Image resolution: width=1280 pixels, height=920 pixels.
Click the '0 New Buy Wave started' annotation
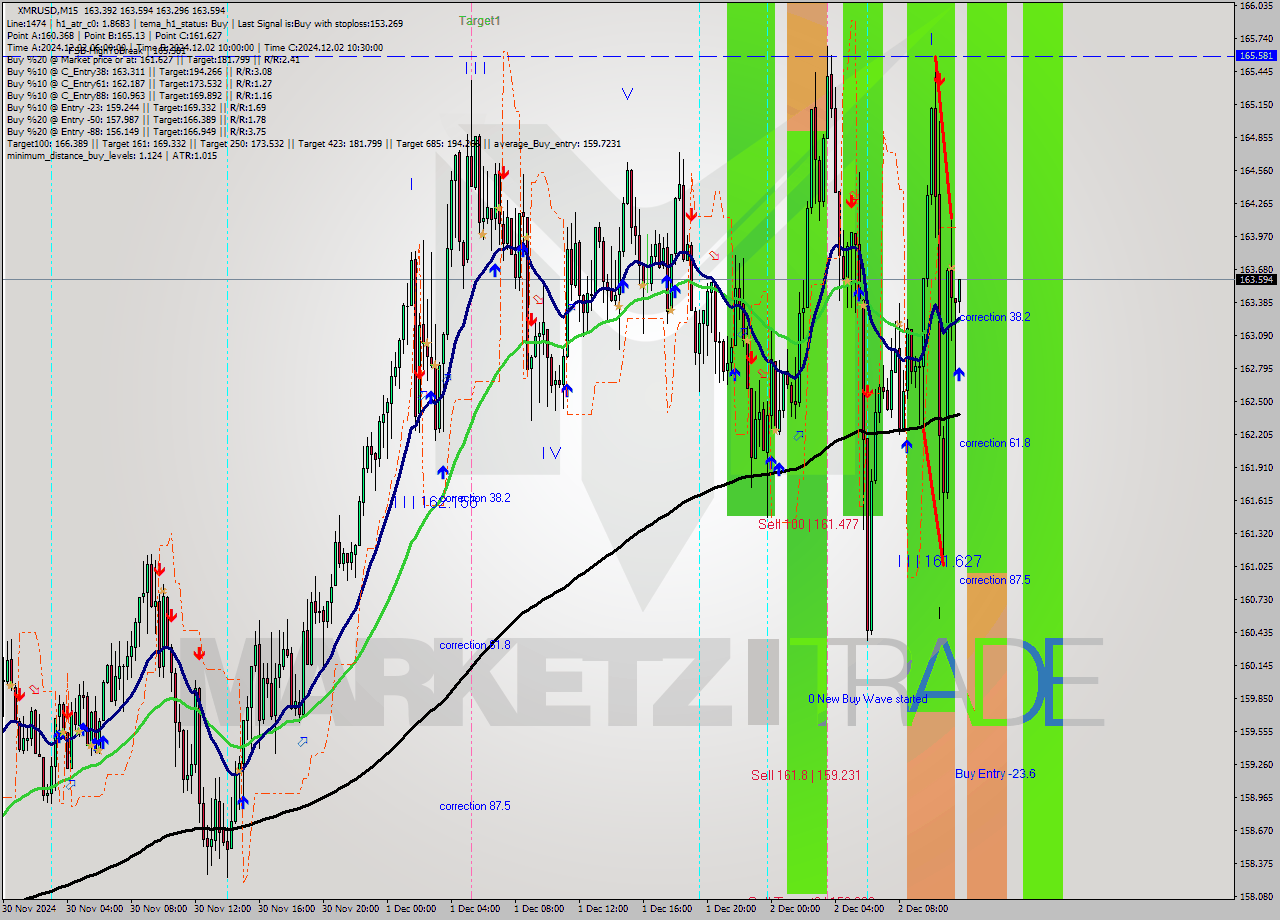[868, 699]
